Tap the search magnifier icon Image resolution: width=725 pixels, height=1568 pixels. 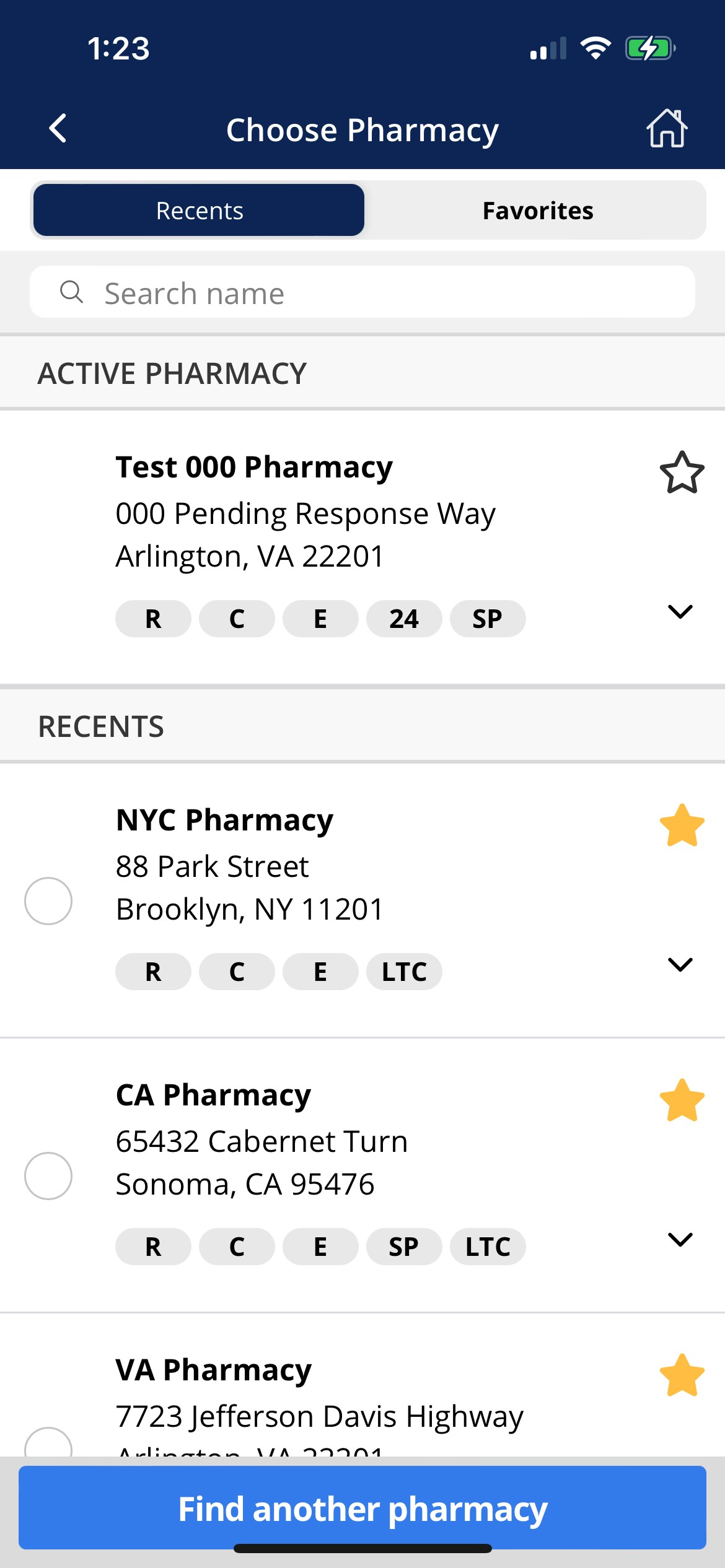[x=71, y=292]
